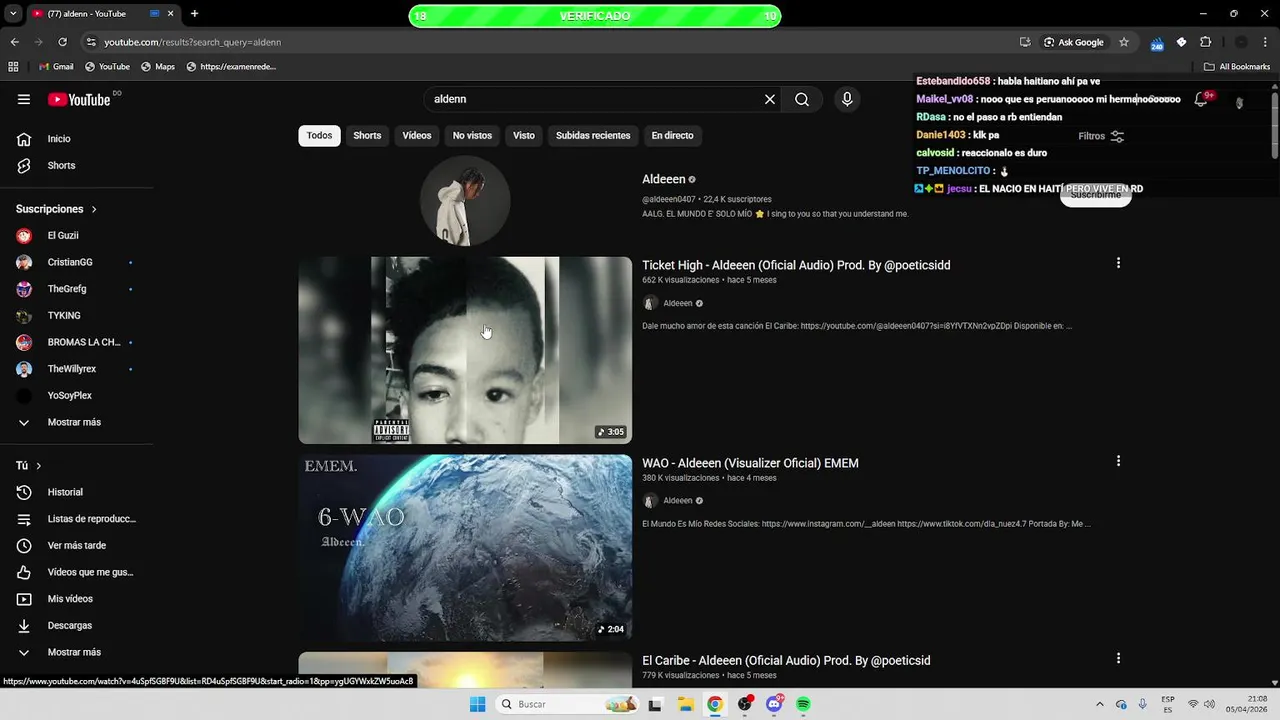The height and width of the screenshot is (720, 1280).
Task: Run search with the magnifier button
Action: (802, 99)
